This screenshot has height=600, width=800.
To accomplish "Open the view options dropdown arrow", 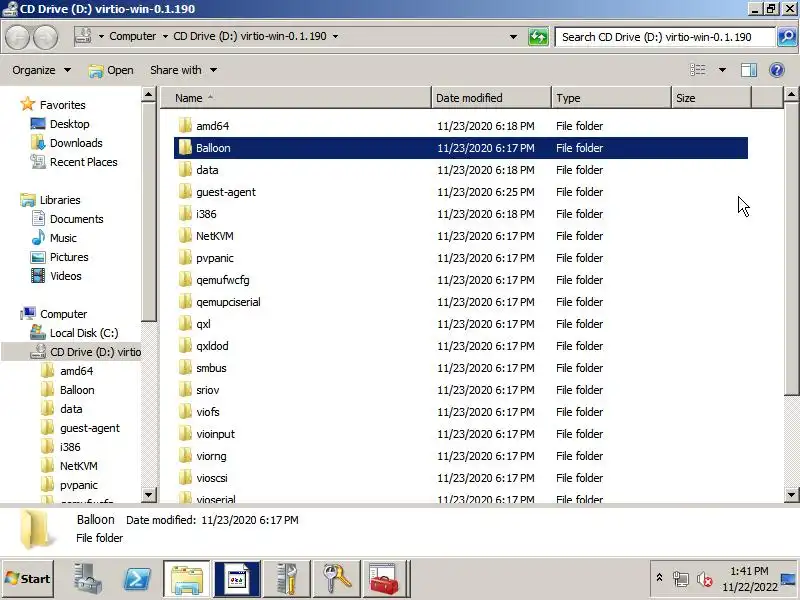I will click(722, 70).
